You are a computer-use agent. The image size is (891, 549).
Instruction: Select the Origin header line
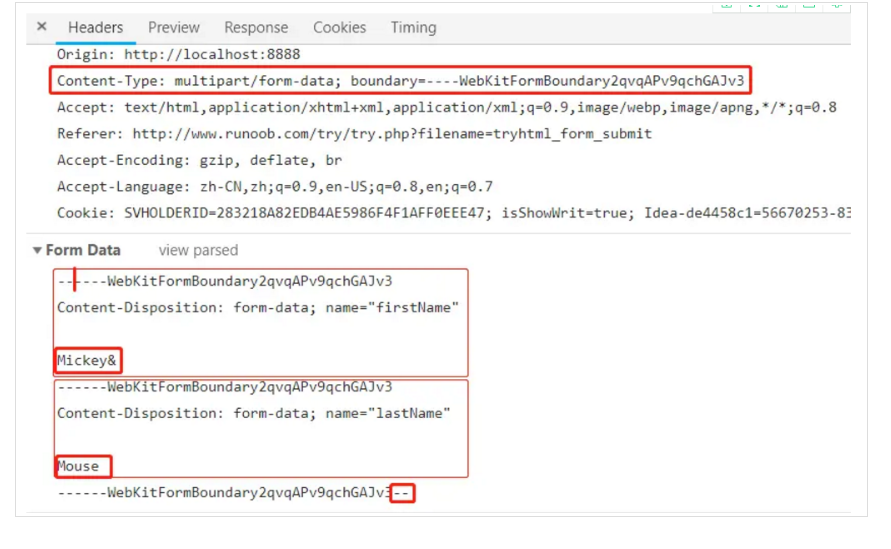[x=178, y=55]
